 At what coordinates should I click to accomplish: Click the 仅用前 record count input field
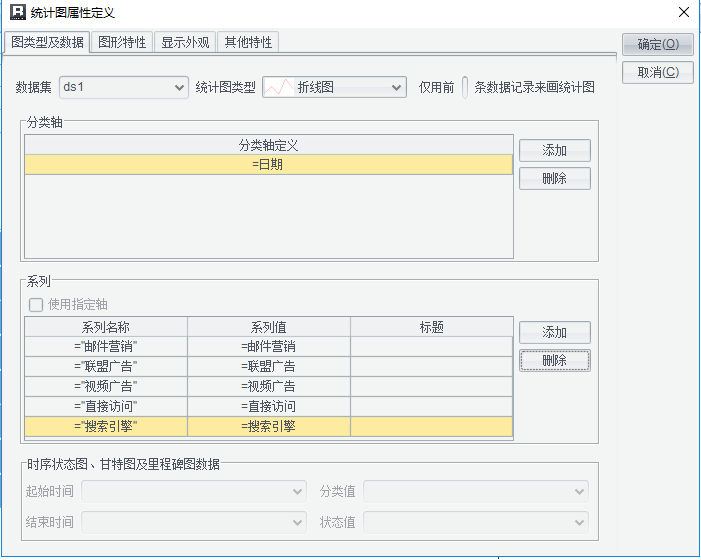click(x=465, y=87)
